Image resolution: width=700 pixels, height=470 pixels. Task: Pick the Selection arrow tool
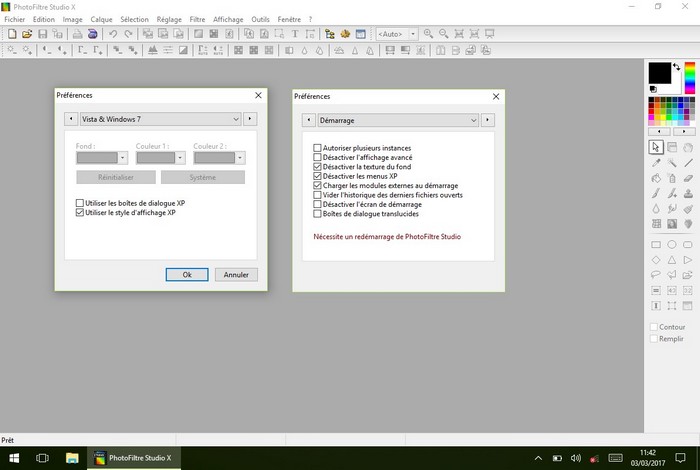(x=656, y=147)
